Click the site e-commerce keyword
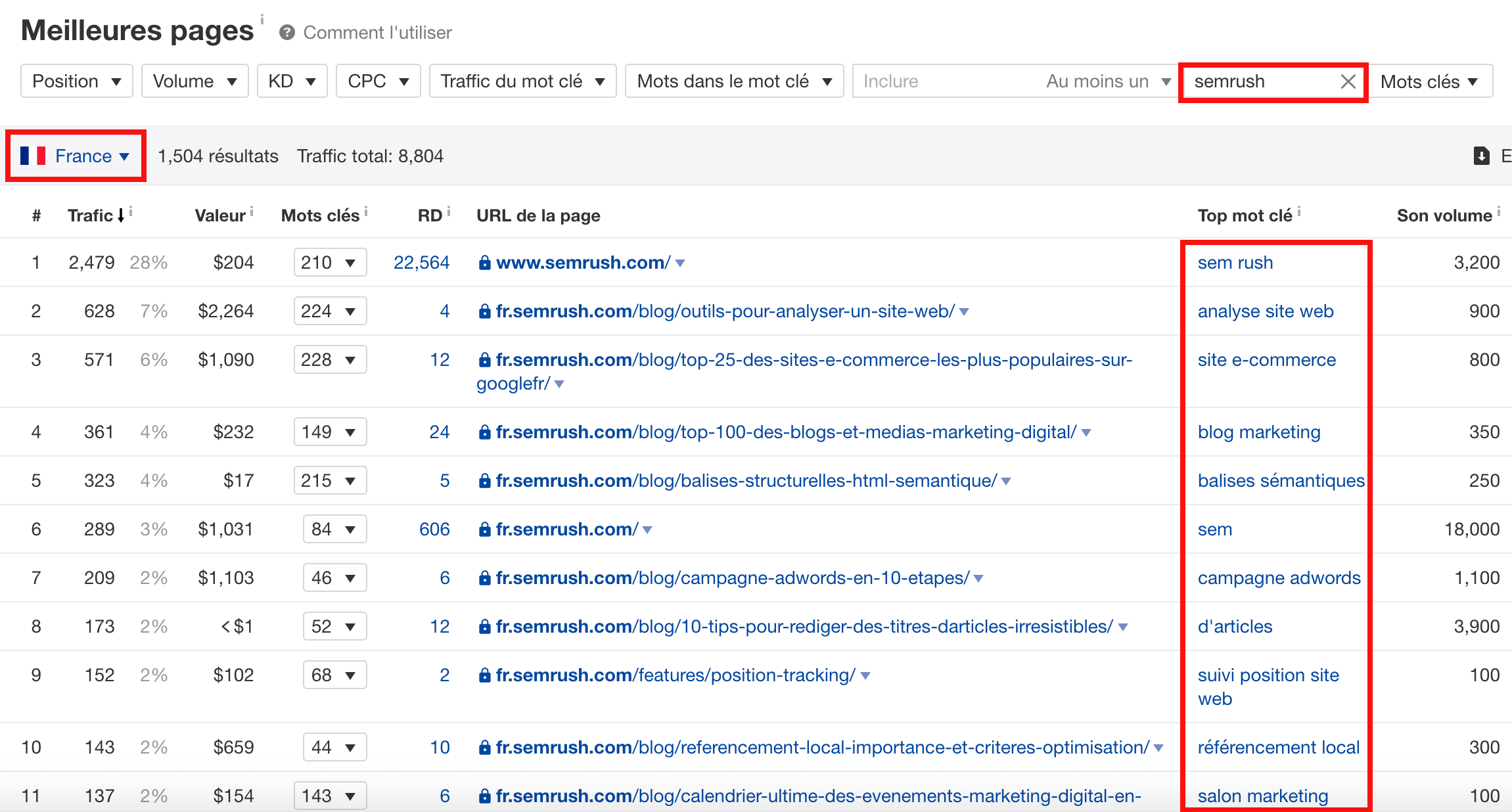 click(x=1267, y=360)
